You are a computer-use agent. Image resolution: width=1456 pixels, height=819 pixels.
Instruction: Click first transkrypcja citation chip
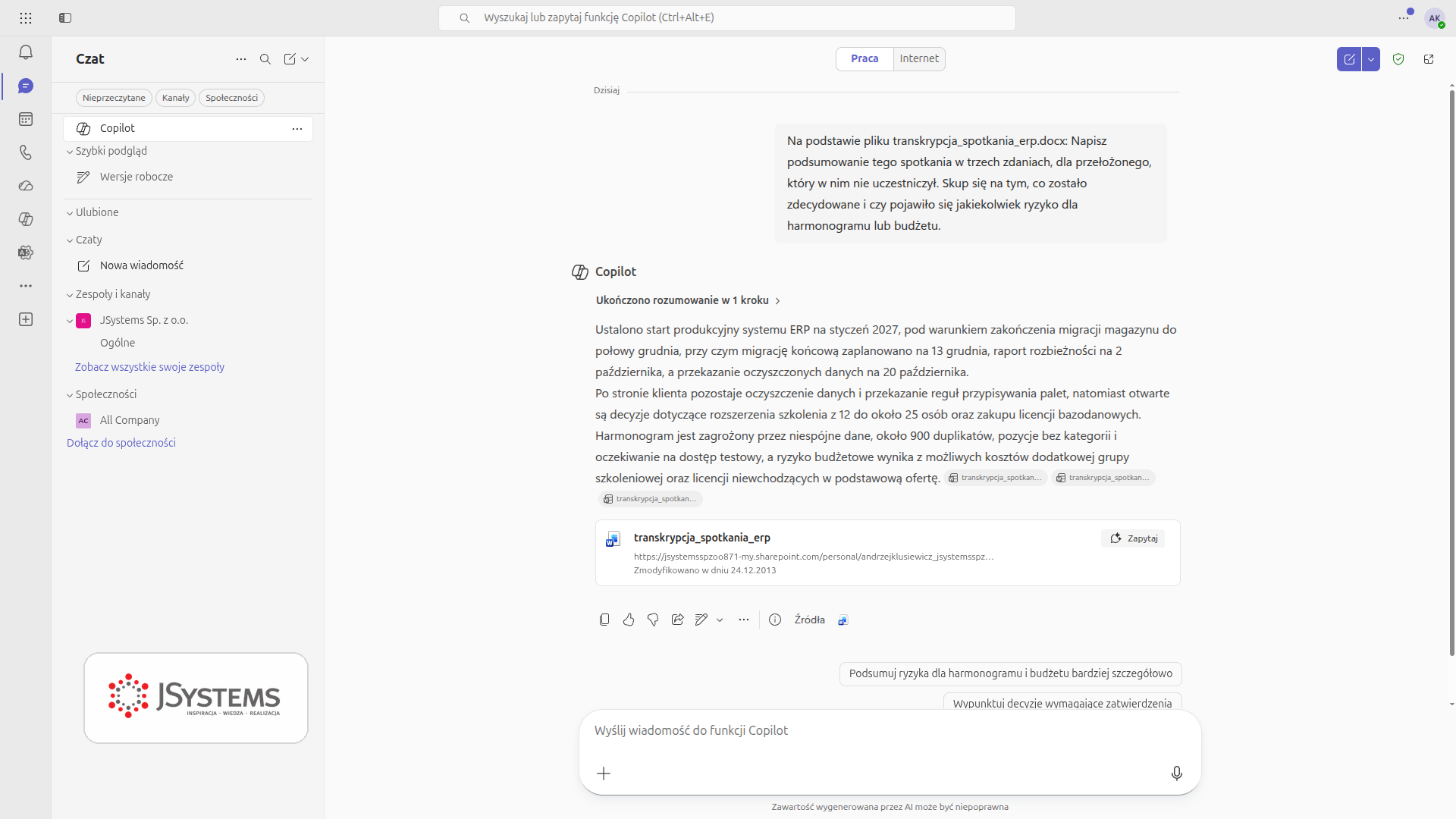[x=996, y=478]
